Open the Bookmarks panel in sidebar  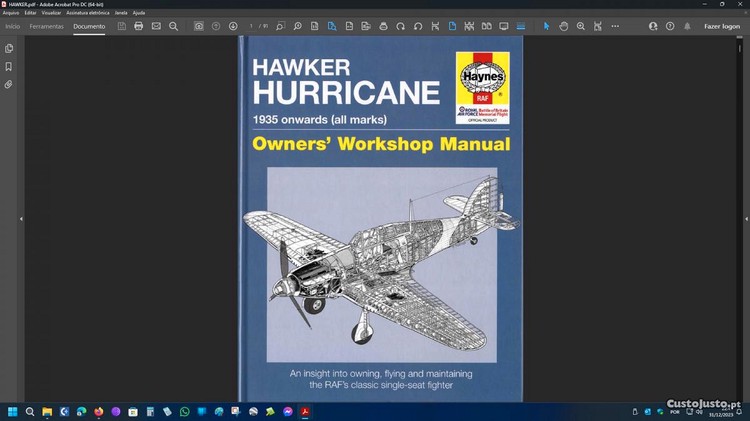click(x=9, y=67)
